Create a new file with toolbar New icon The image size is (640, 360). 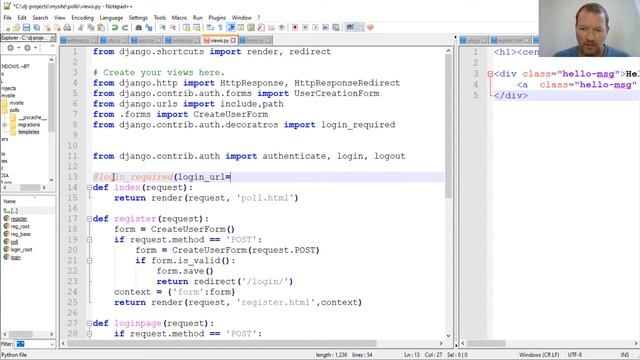[7, 27]
